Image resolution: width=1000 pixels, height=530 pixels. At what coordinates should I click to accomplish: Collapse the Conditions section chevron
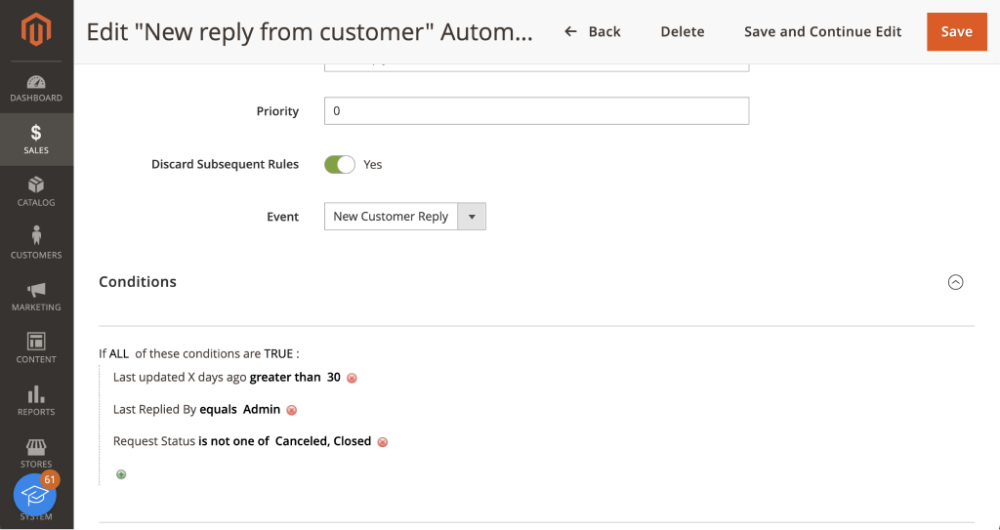(x=955, y=282)
